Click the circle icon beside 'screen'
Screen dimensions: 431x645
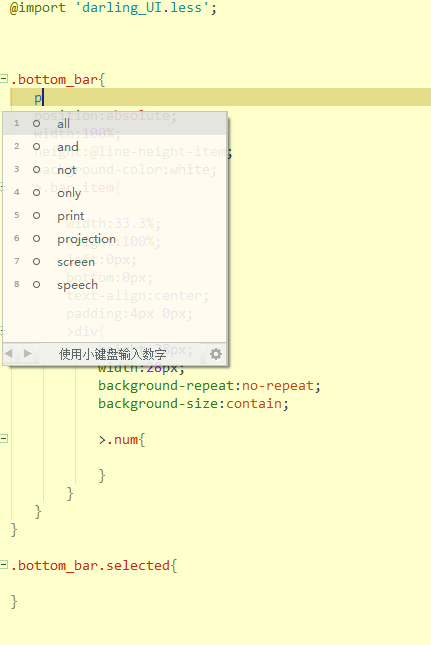coord(37,262)
